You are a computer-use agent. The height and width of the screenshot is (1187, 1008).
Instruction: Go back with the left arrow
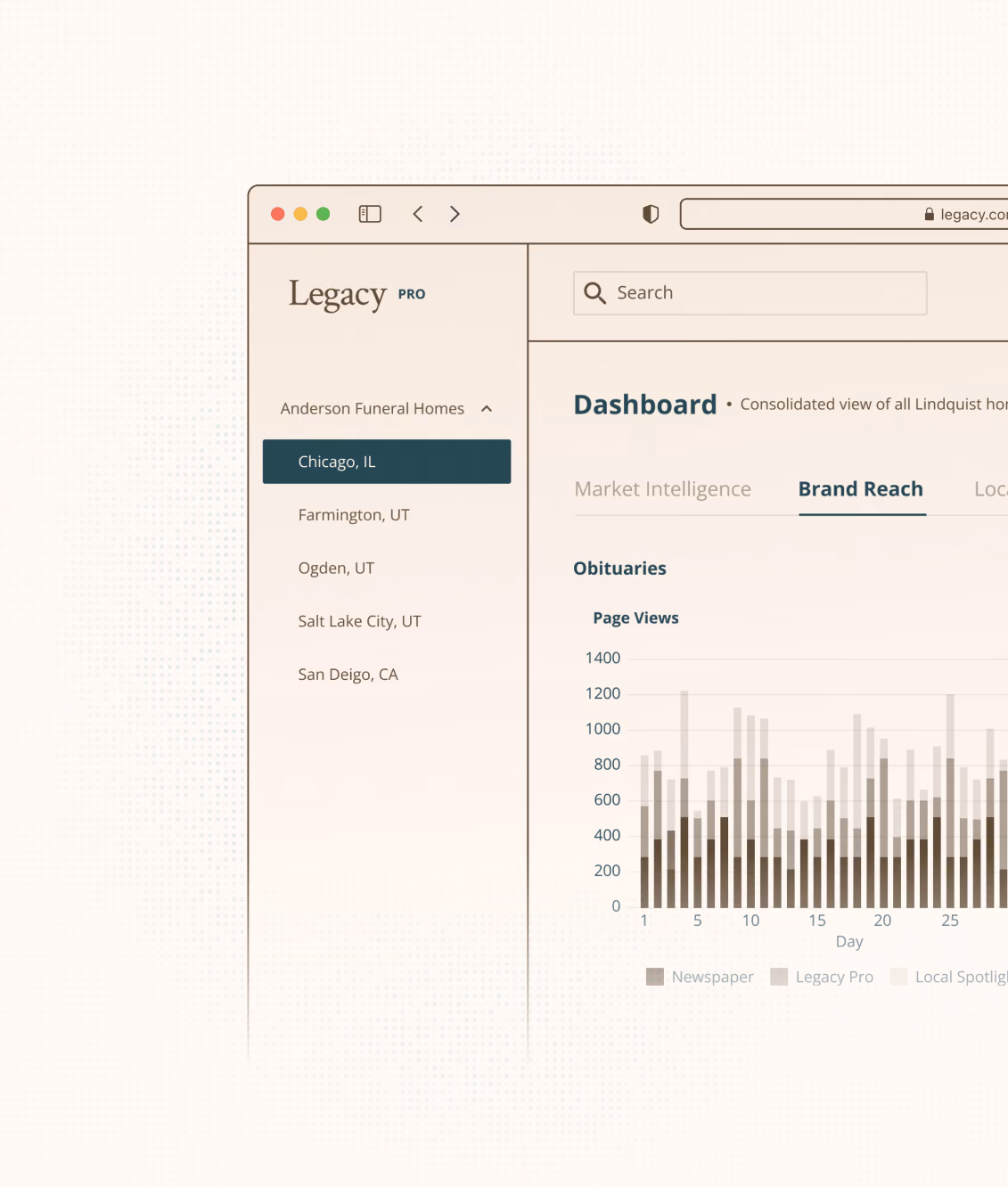pos(418,214)
